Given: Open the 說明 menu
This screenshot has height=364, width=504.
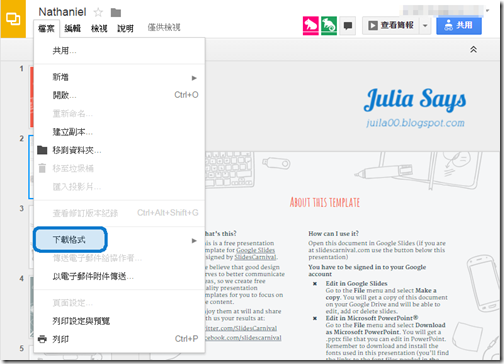Looking at the screenshot, I should tap(125, 29).
